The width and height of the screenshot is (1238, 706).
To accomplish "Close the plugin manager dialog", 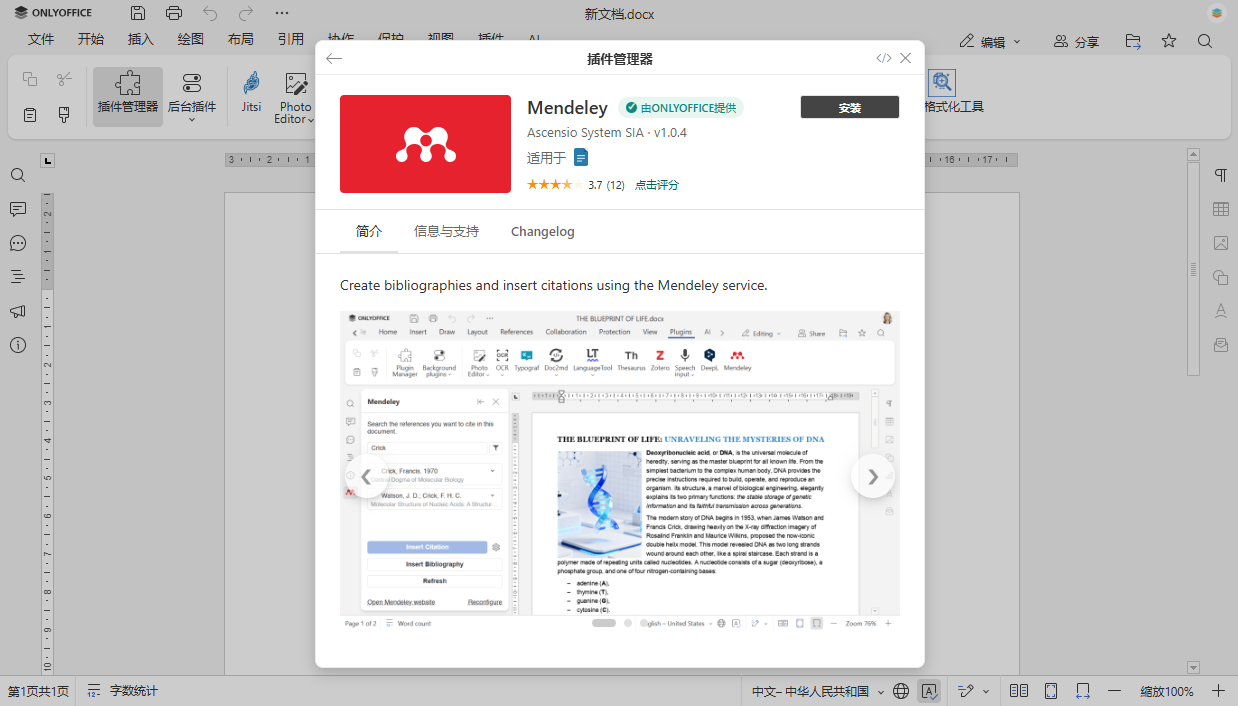I will [x=905, y=58].
